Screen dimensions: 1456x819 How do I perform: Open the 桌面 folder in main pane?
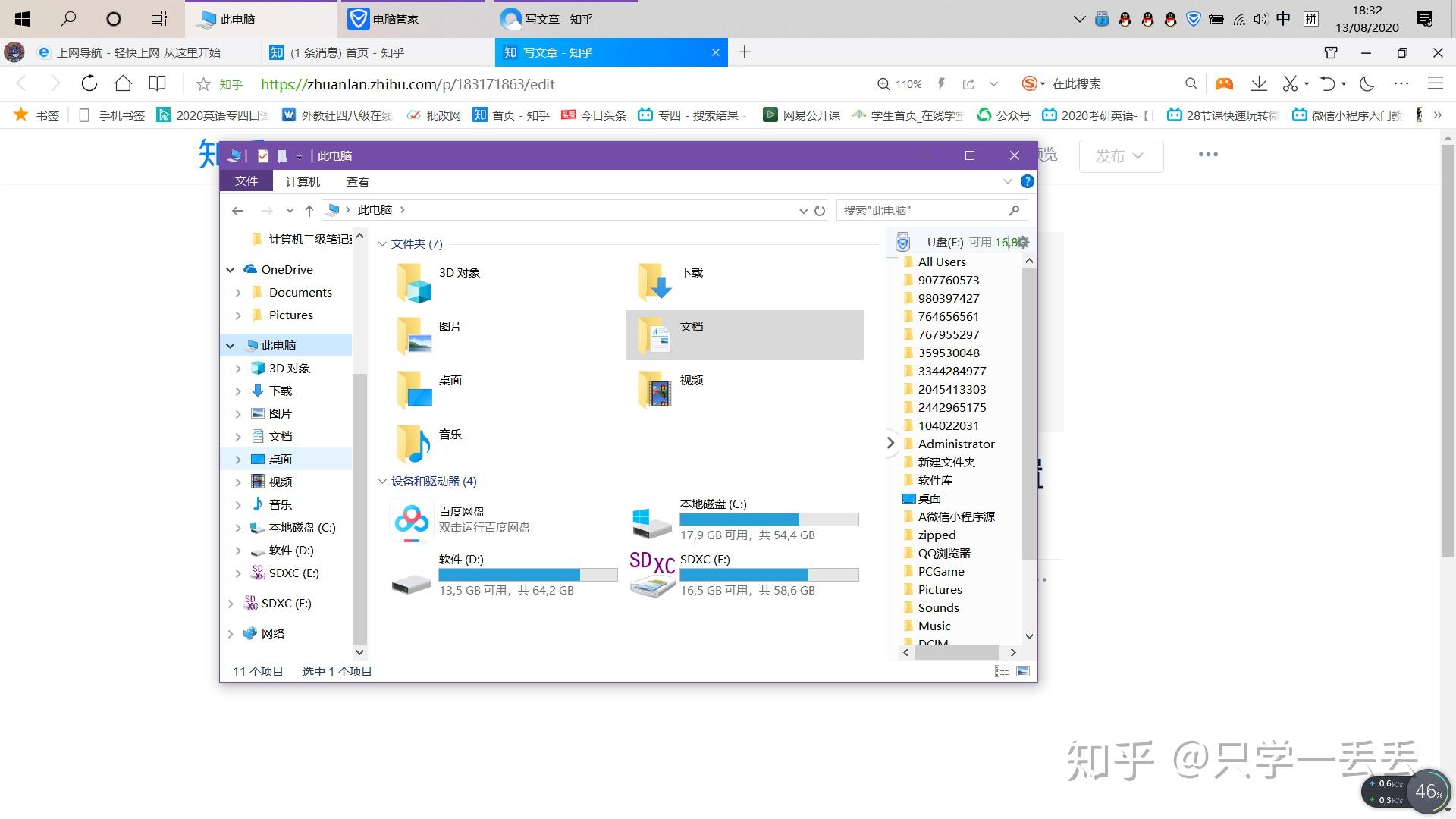[414, 390]
